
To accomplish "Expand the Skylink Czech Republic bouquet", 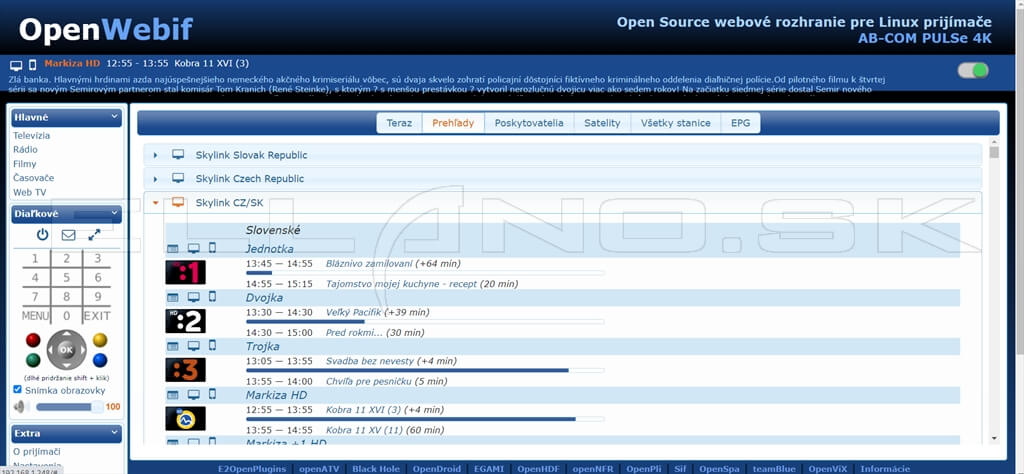I will pyautogui.click(x=155, y=179).
